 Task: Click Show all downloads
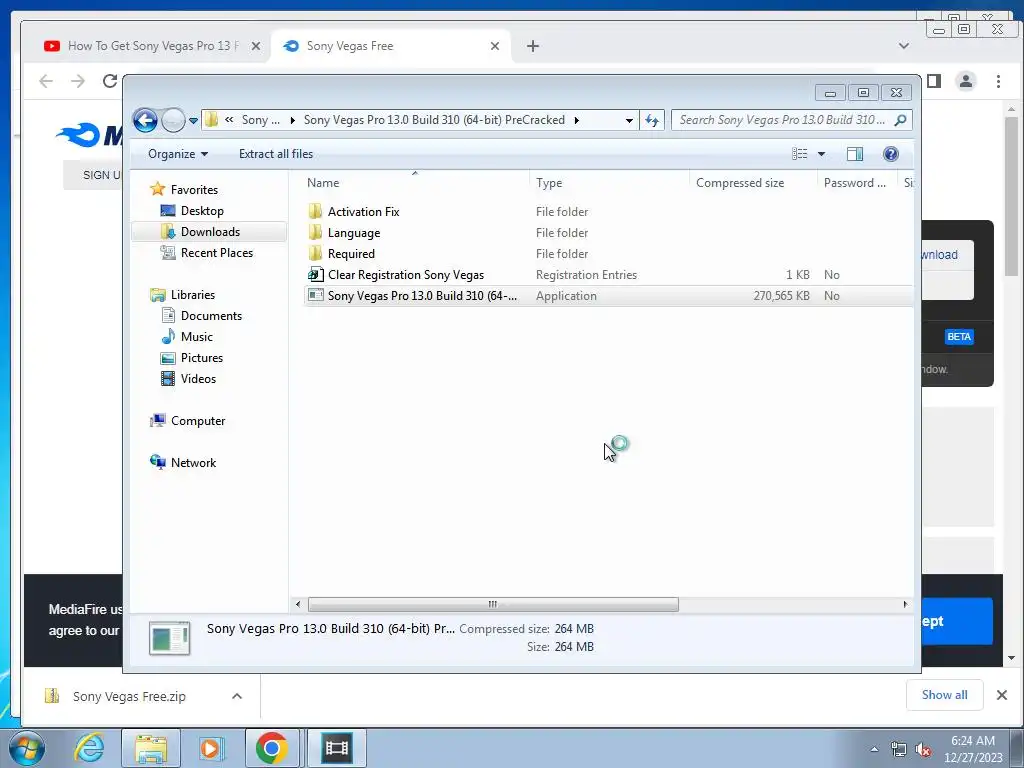click(944, 695)
